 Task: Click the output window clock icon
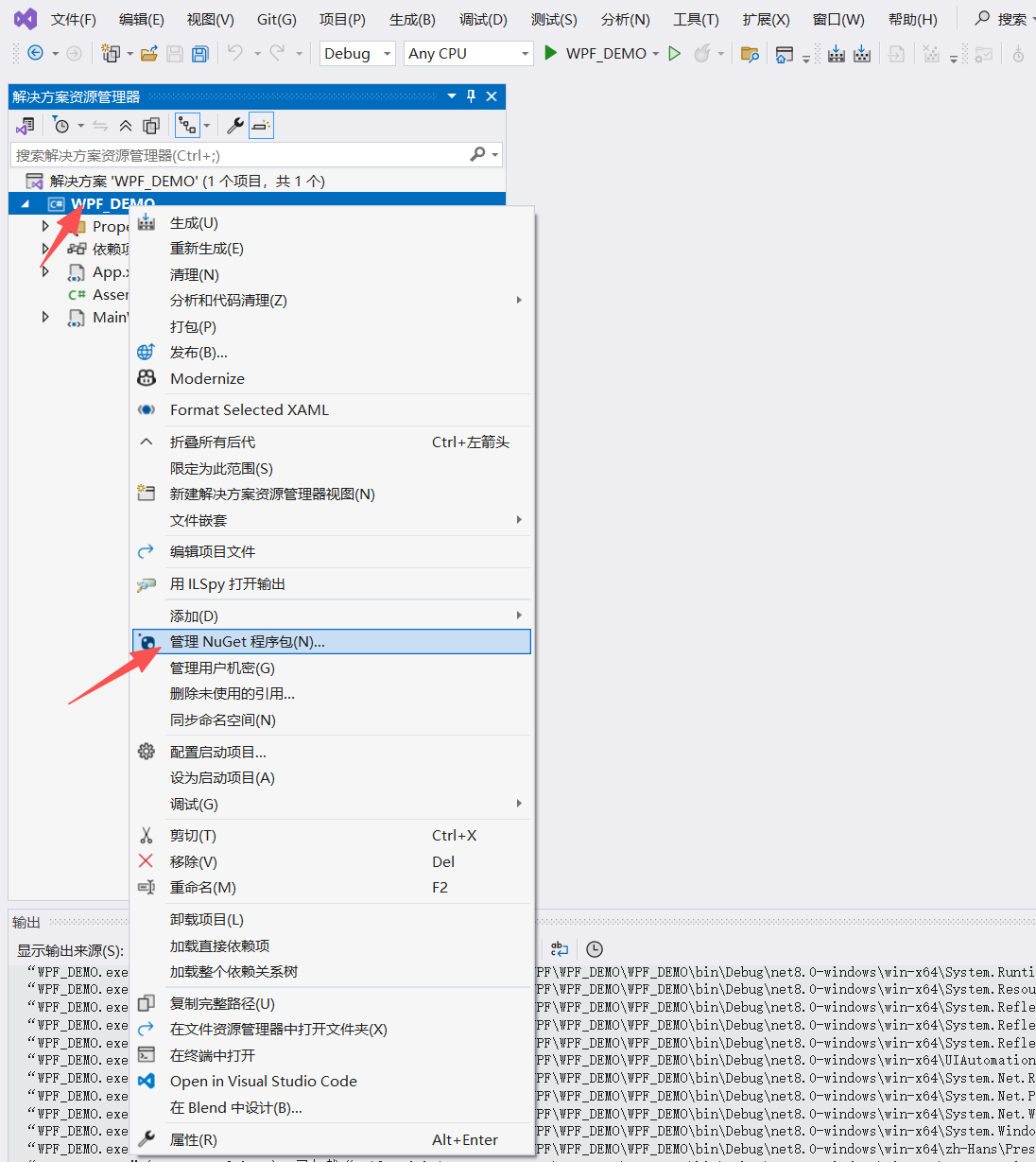point(595,949)
